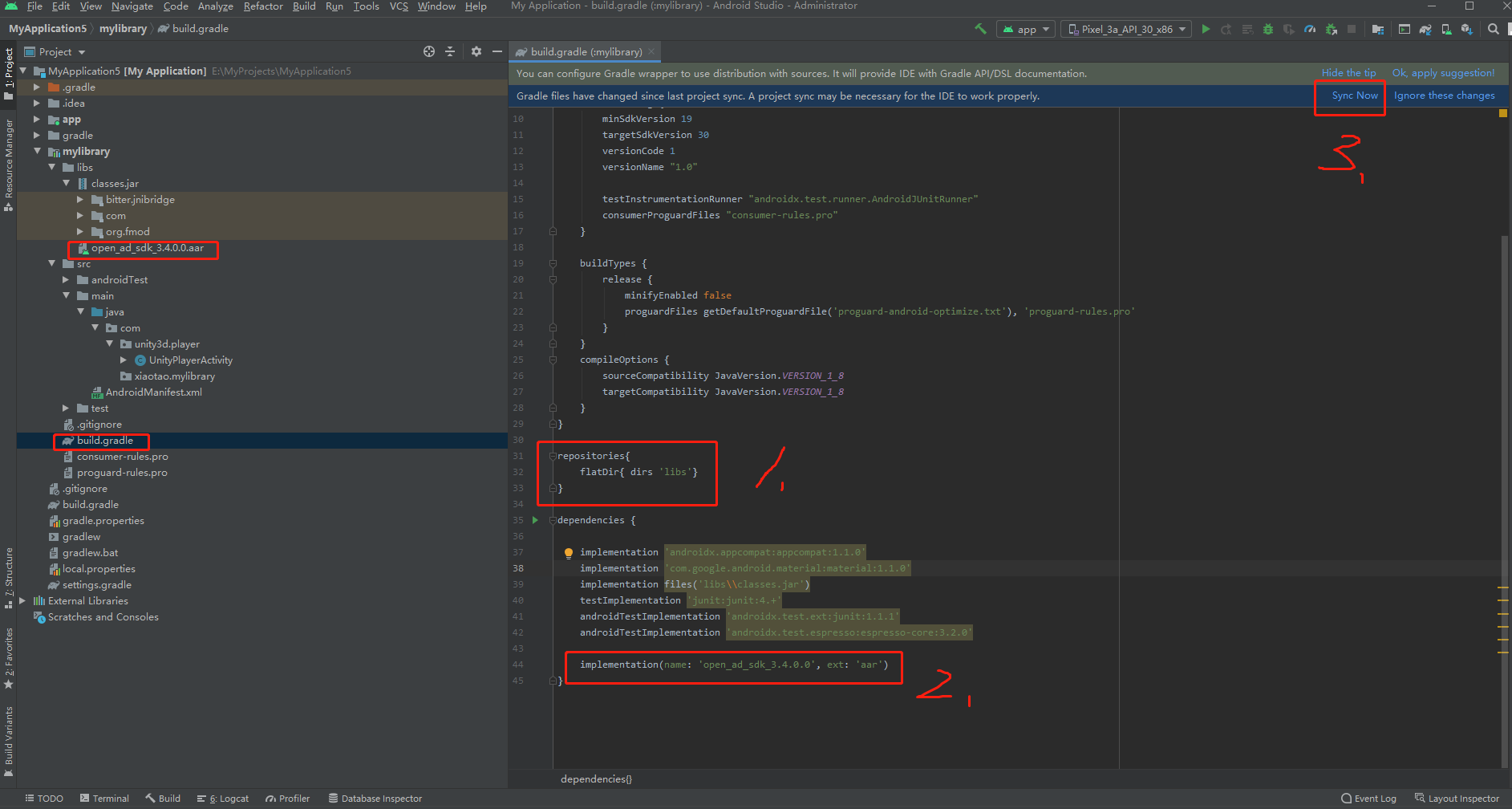Click the Apply Code Changes icon
Image resolution: width=1512 pixels, height=809 pixels.
click(1247, 29)
